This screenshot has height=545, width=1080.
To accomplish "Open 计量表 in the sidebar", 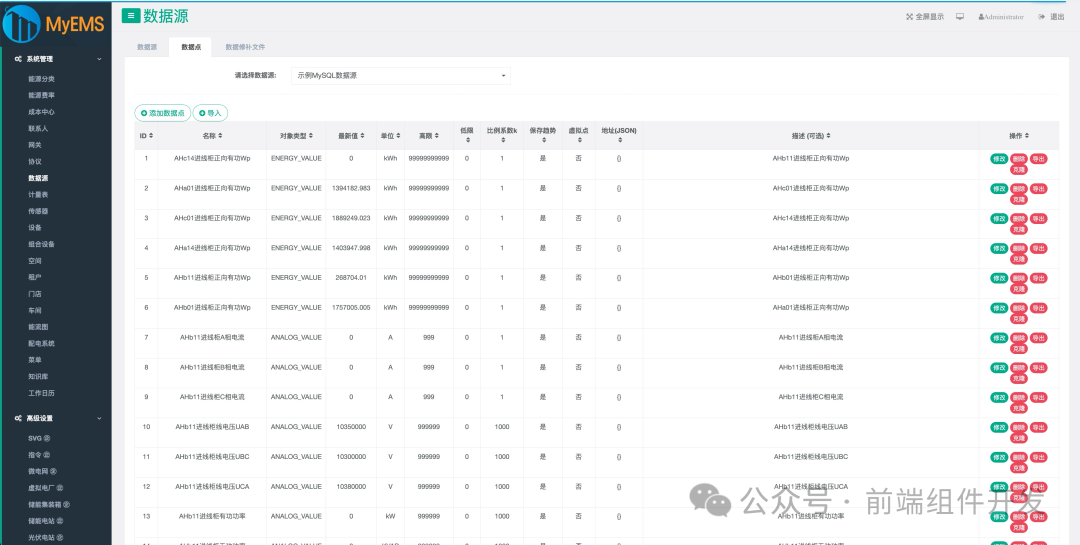I will pos(38,194).
